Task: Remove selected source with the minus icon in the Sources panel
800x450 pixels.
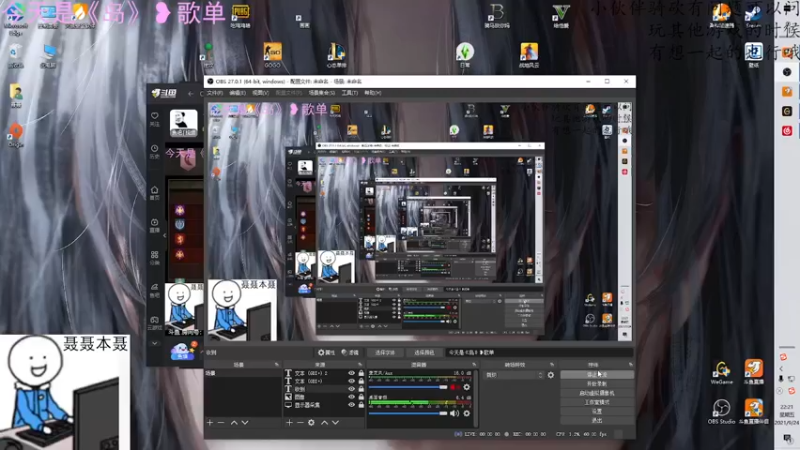Action: (300, 422)
